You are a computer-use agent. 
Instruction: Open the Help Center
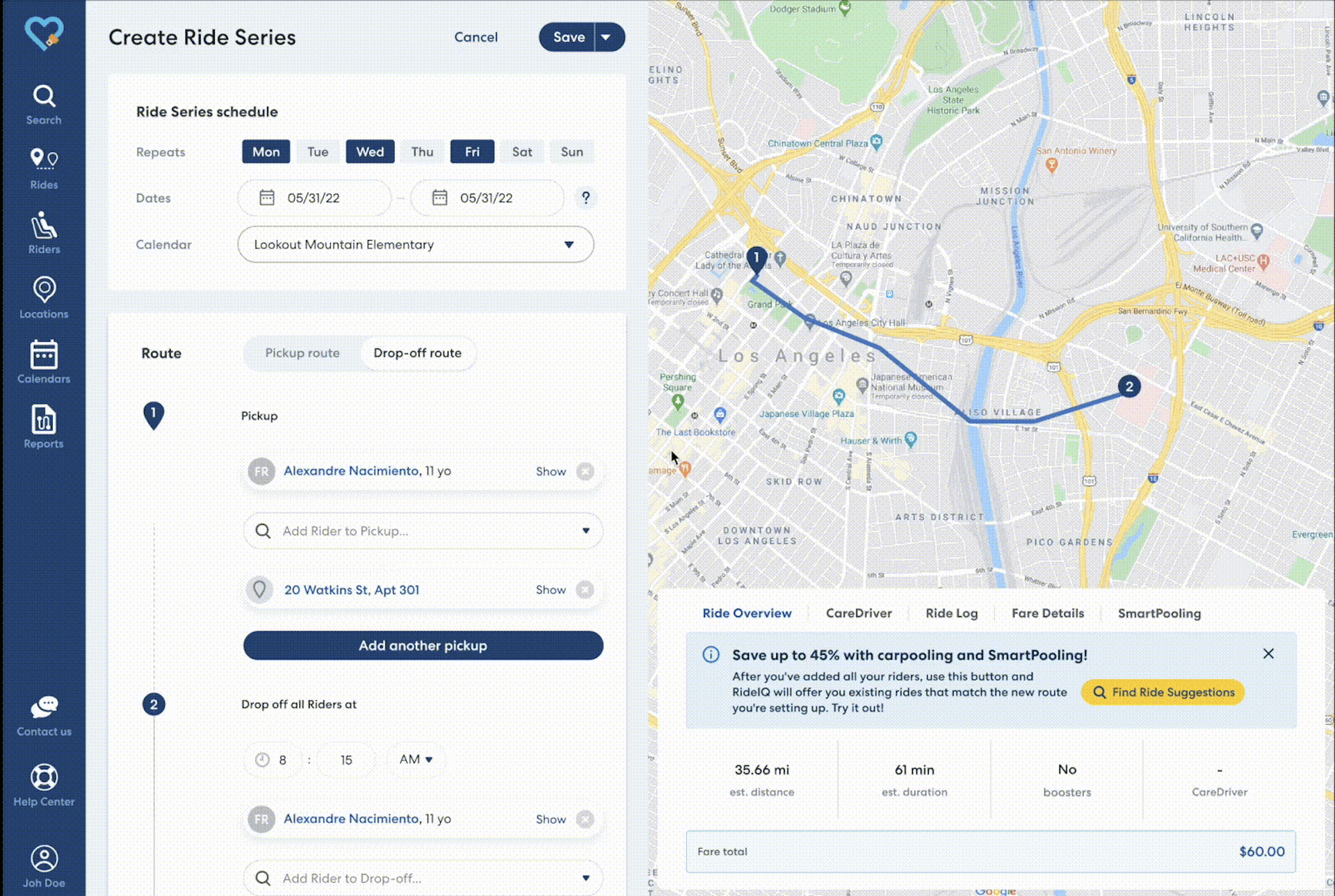[44, 786]
